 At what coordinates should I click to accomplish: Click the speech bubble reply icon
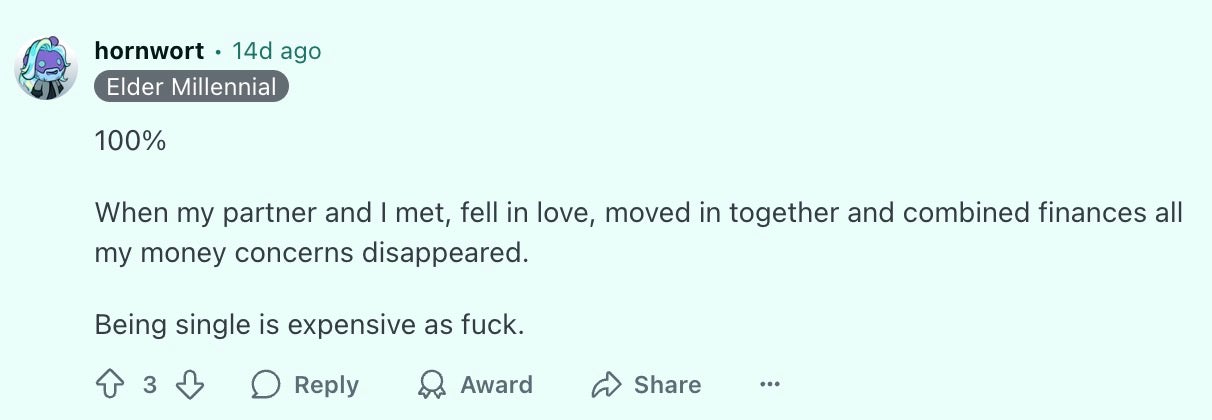(266, 385)
